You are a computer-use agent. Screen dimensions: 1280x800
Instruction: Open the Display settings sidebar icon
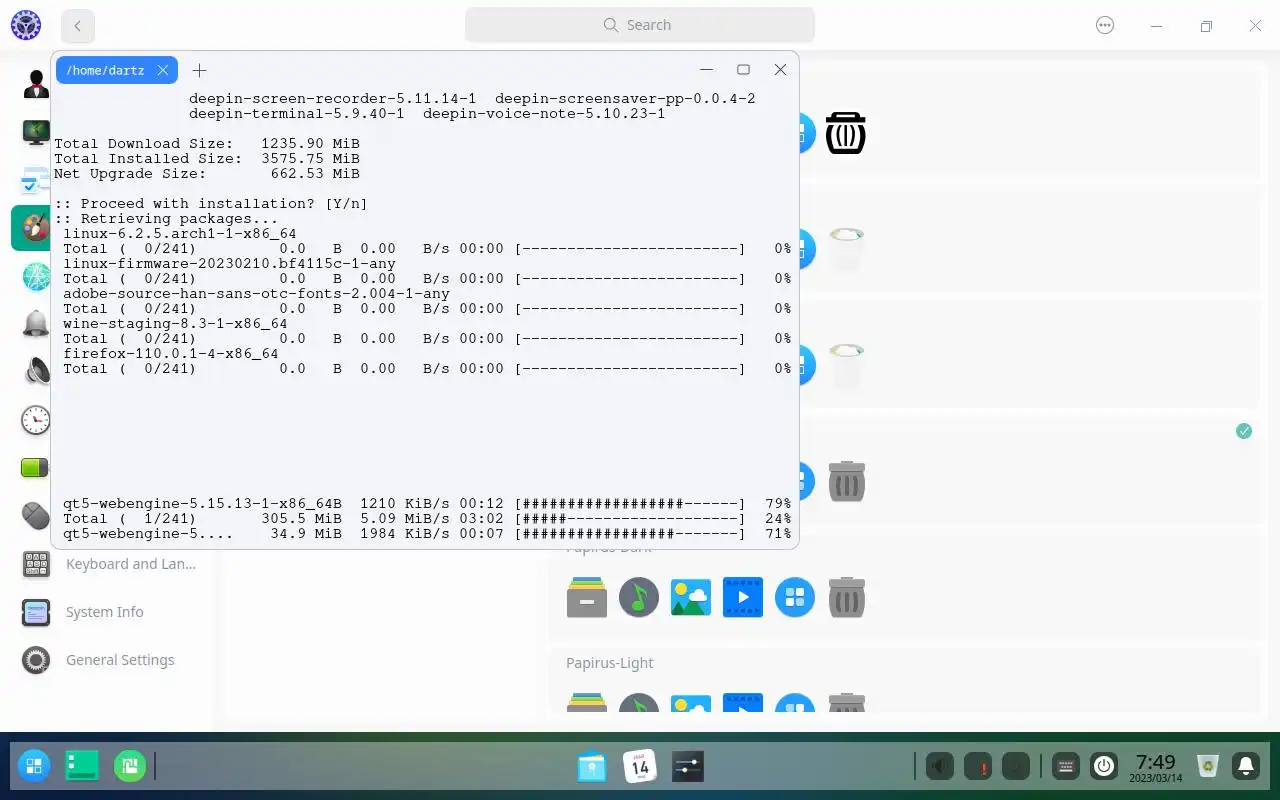(x=36, y=132)
